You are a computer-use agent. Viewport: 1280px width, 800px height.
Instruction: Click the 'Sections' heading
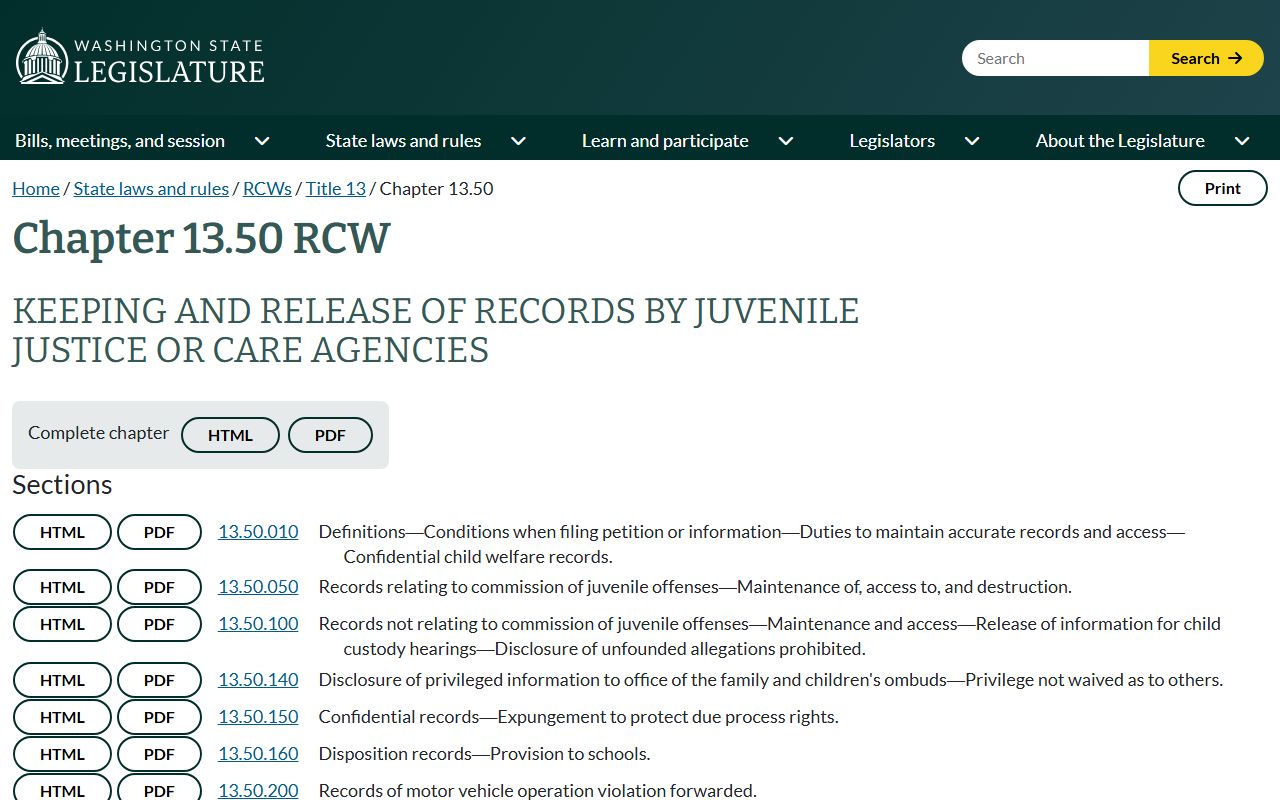click(x=62, y=485)
